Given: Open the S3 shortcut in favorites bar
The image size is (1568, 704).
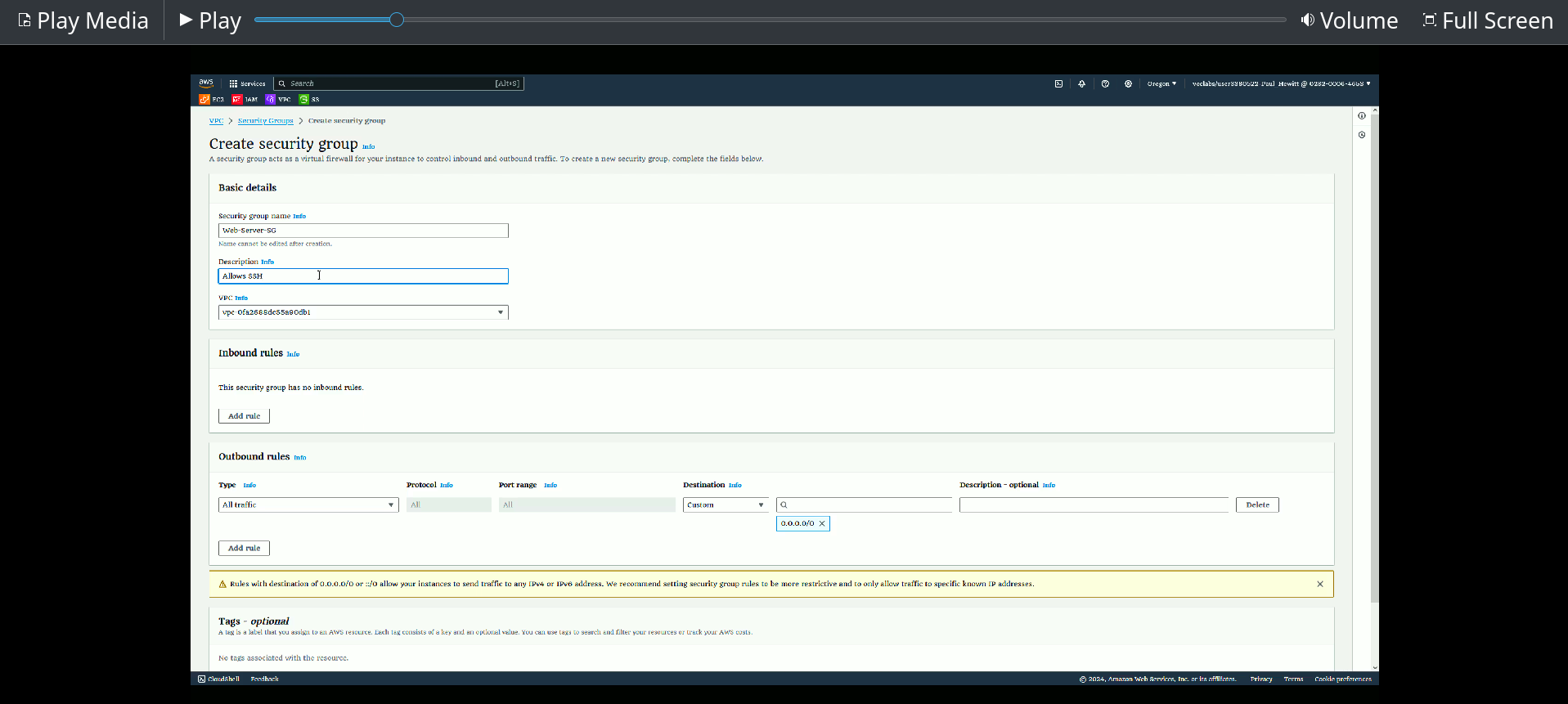Looking at the screenshot, I should click(309, 99).
